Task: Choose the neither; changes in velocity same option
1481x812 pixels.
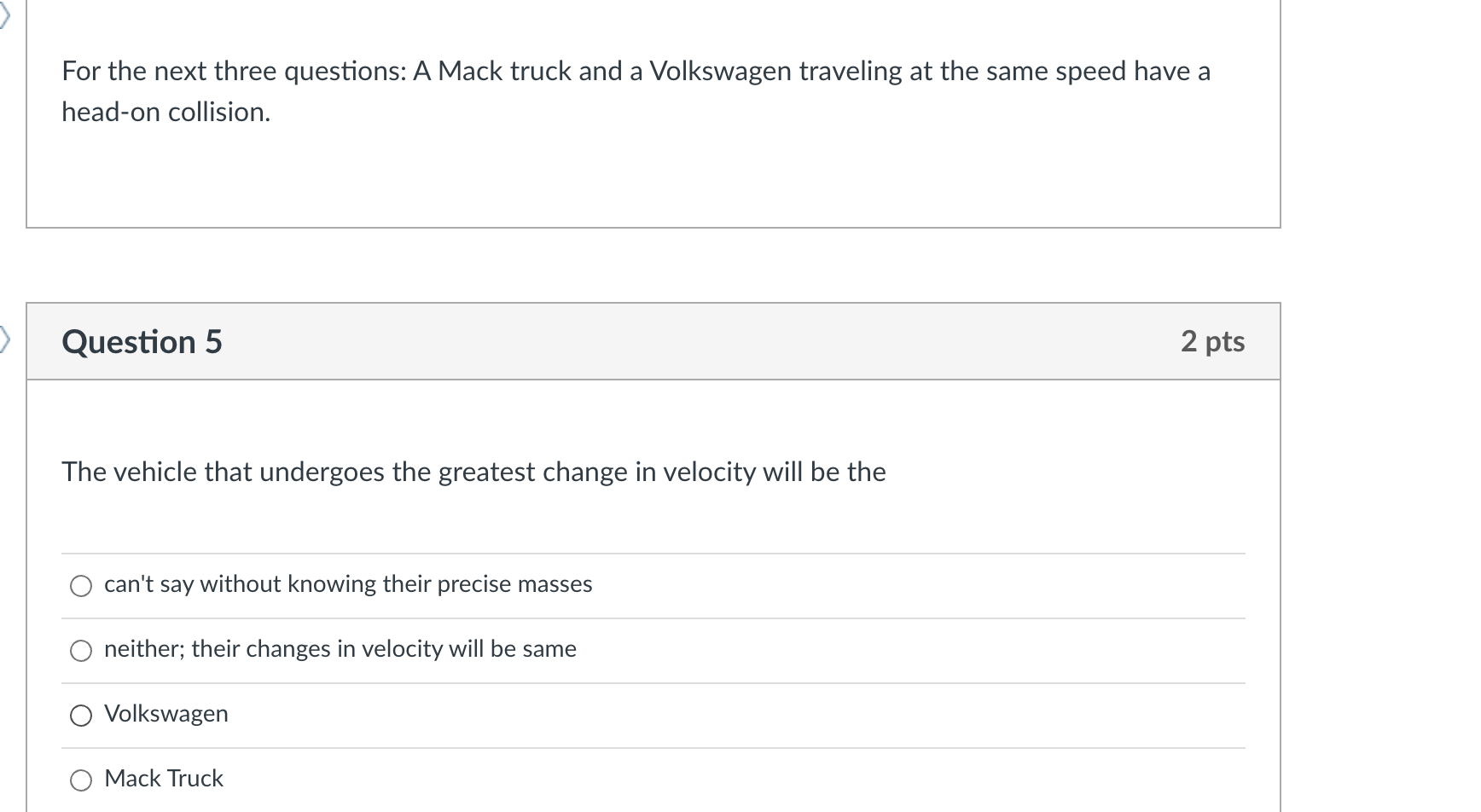Action: coord(80,650)
